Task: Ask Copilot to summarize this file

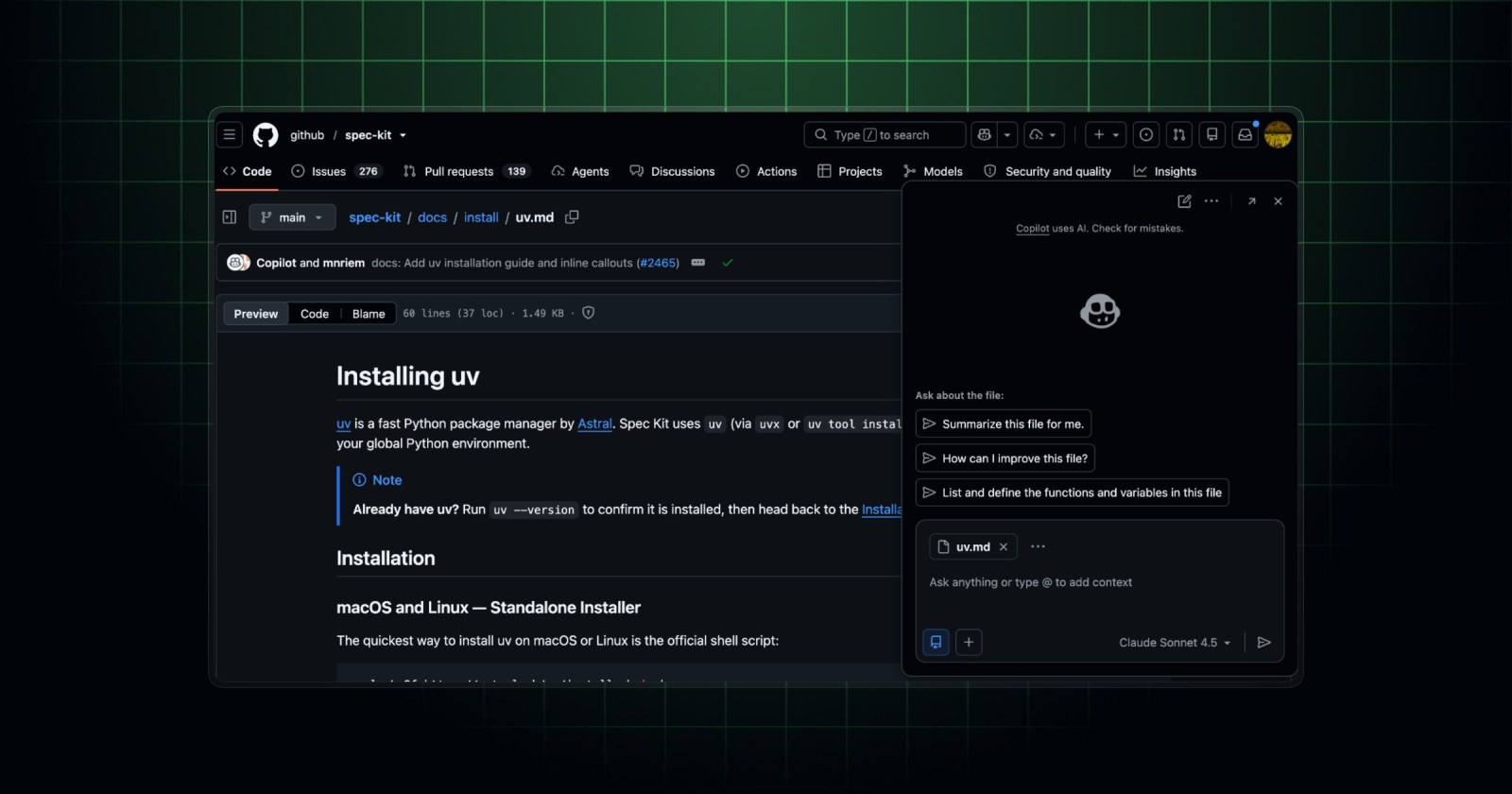Action: tap(1004, 424)
